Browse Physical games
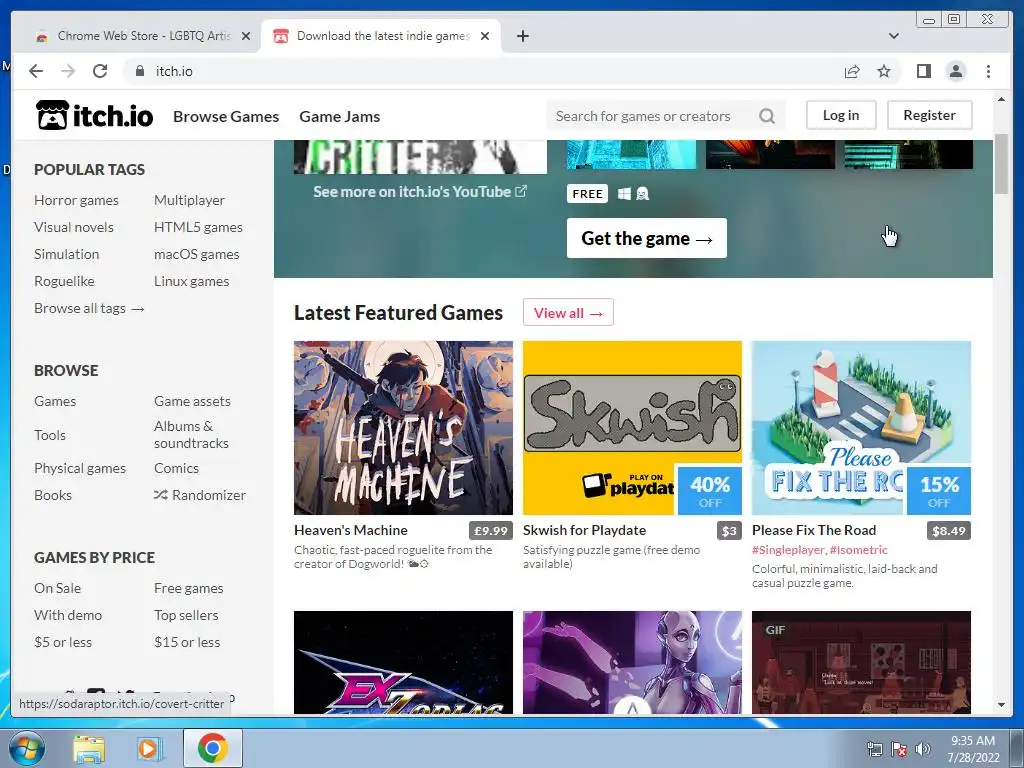Viewport: 1024px width, 768px height. (x=80, y=468)
